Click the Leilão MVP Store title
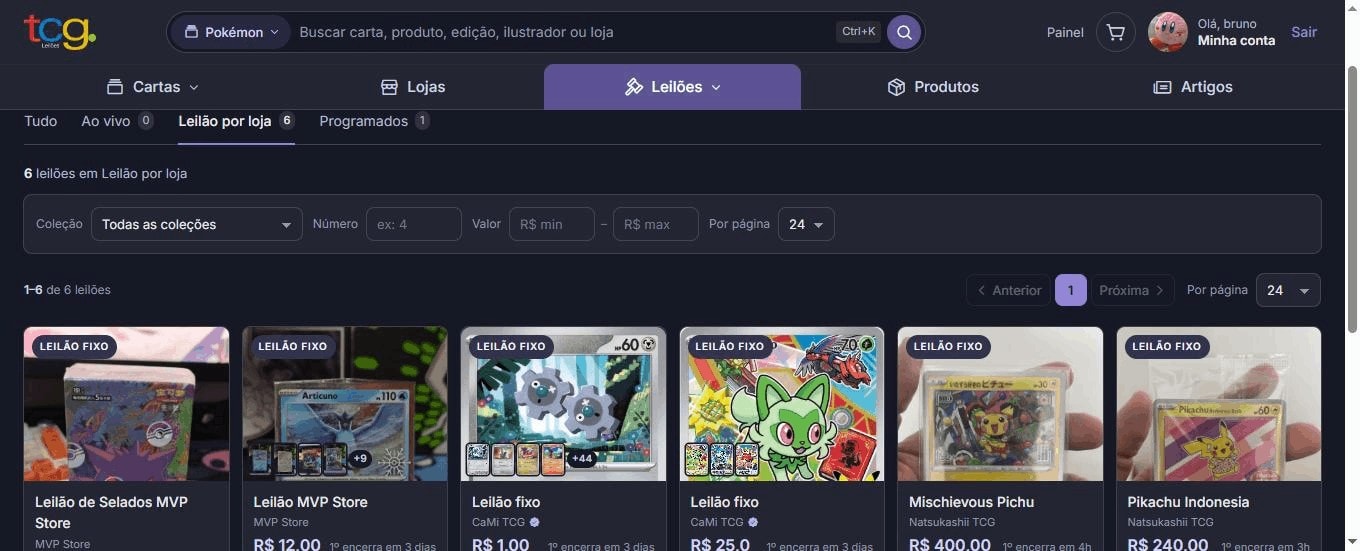Screen dimensions: 1360x551 [x=310, y=502]
